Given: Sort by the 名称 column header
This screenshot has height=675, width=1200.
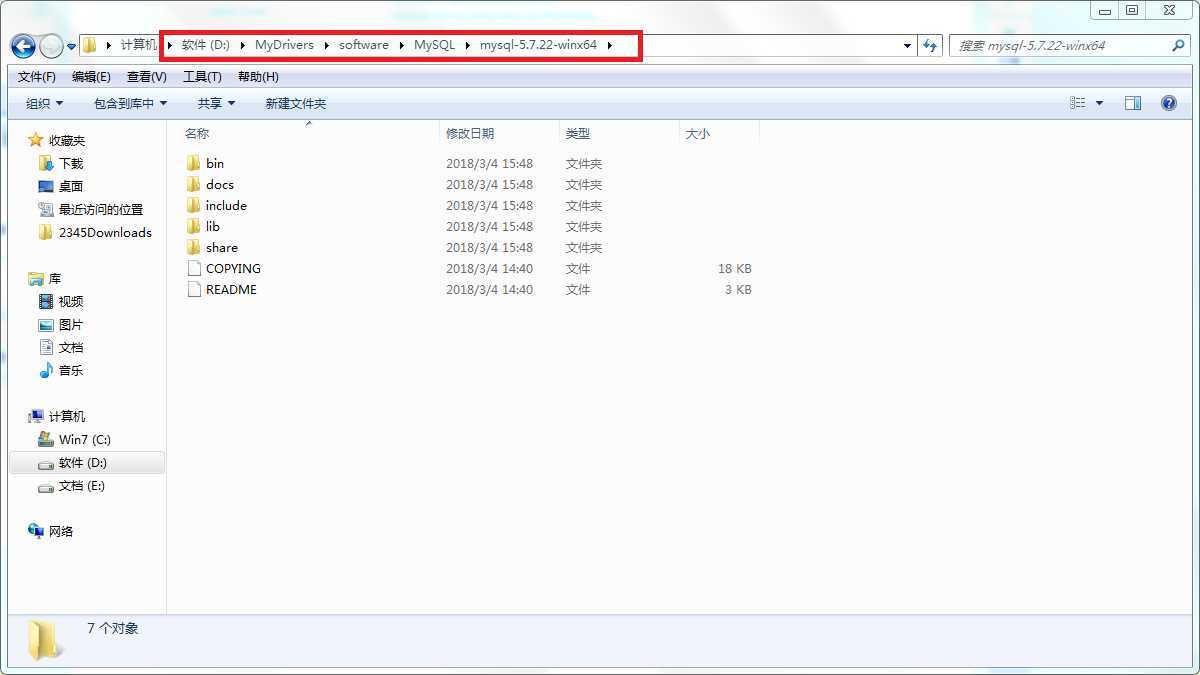Looking at the screenshot, I should coord(197,133).
